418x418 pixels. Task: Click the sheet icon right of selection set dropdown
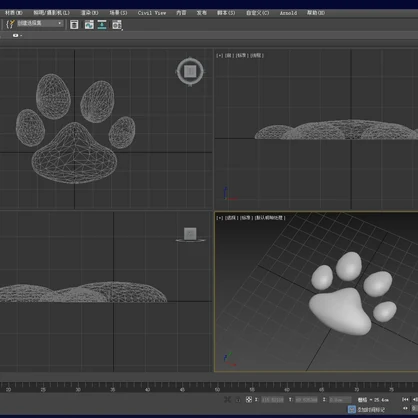tap(74, 25)
